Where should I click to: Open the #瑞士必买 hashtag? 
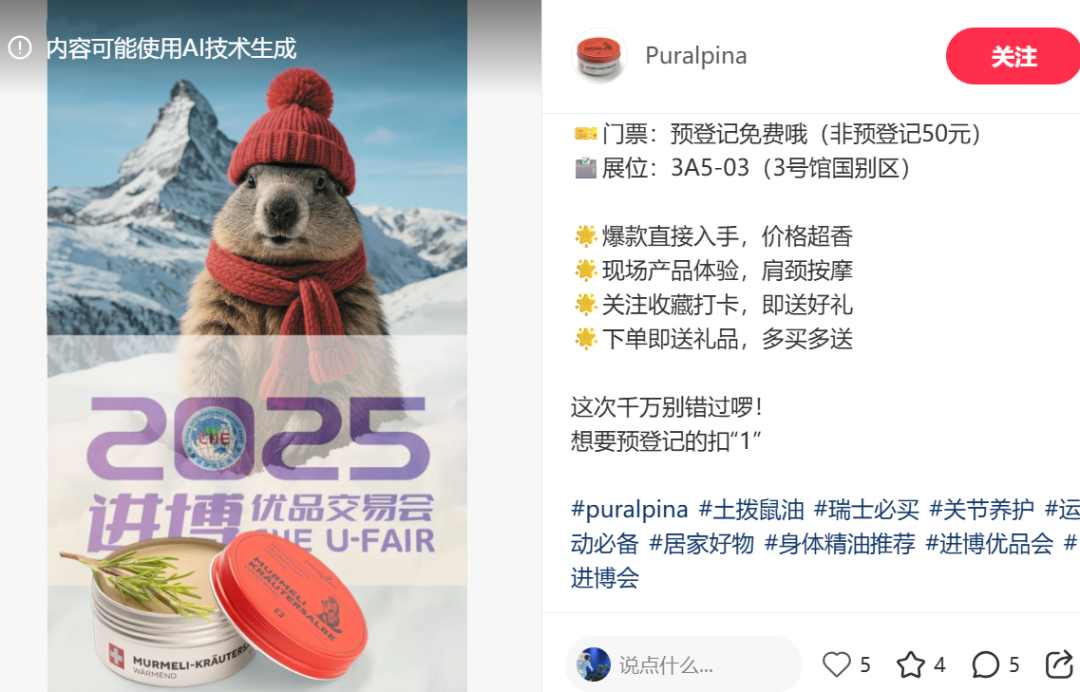[x=866, y=510]
